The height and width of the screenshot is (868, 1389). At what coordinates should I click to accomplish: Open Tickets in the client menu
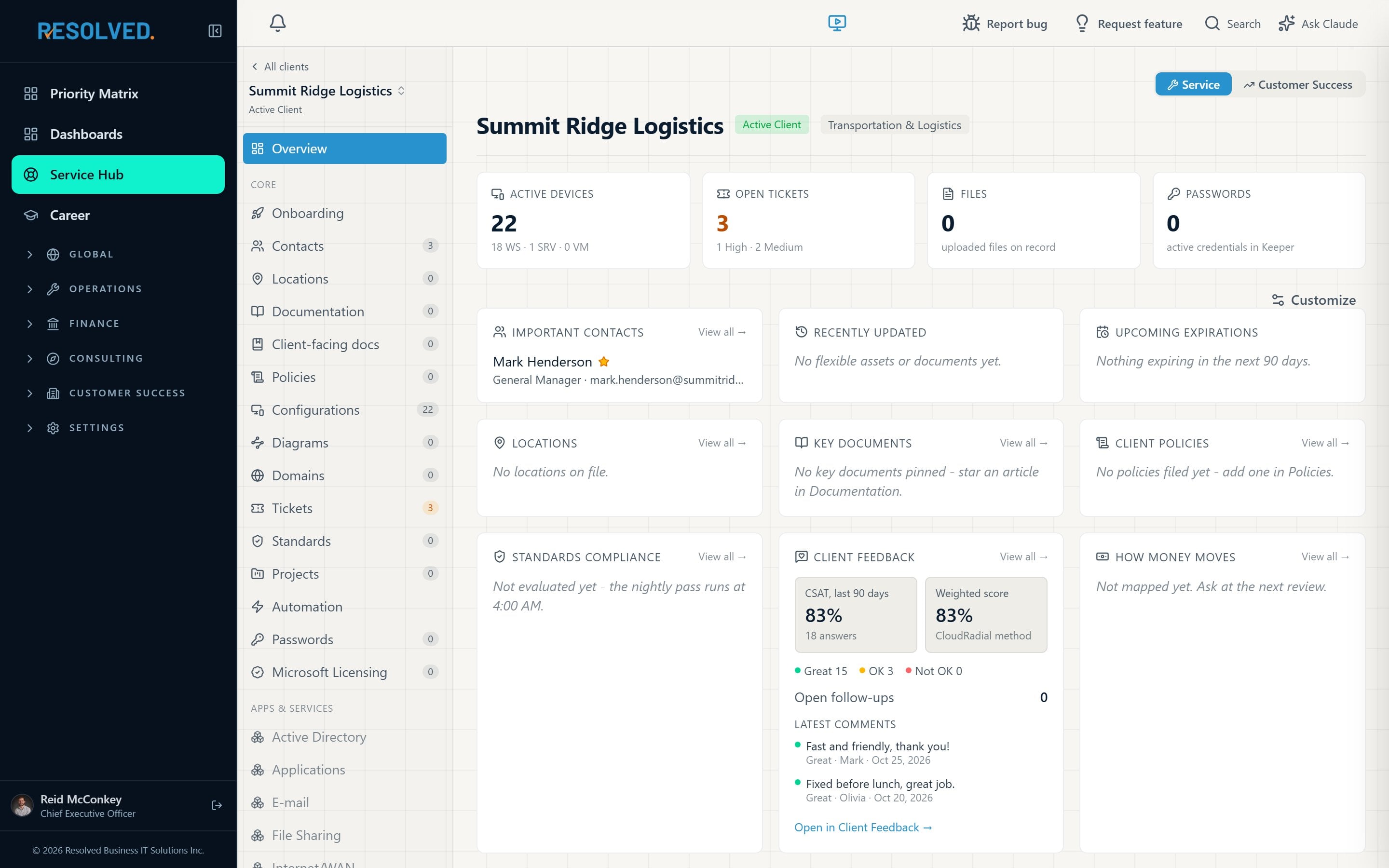pos(344,508)
